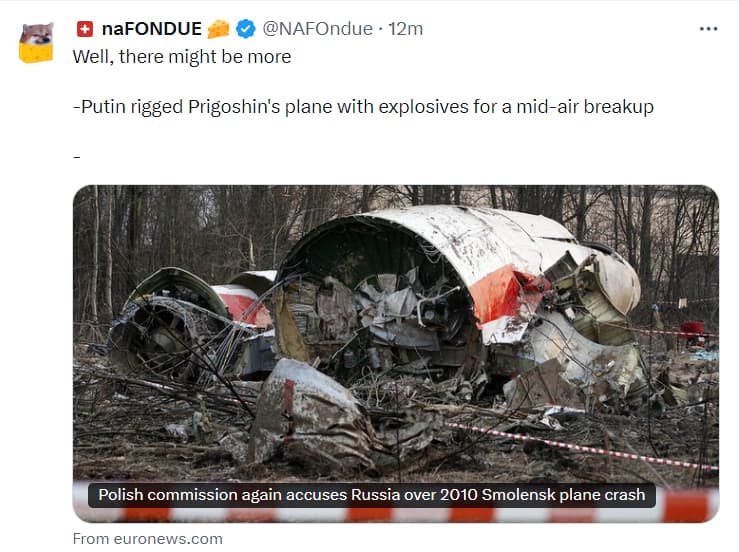Open the @NAFOndue handle link

click(317, 29)
